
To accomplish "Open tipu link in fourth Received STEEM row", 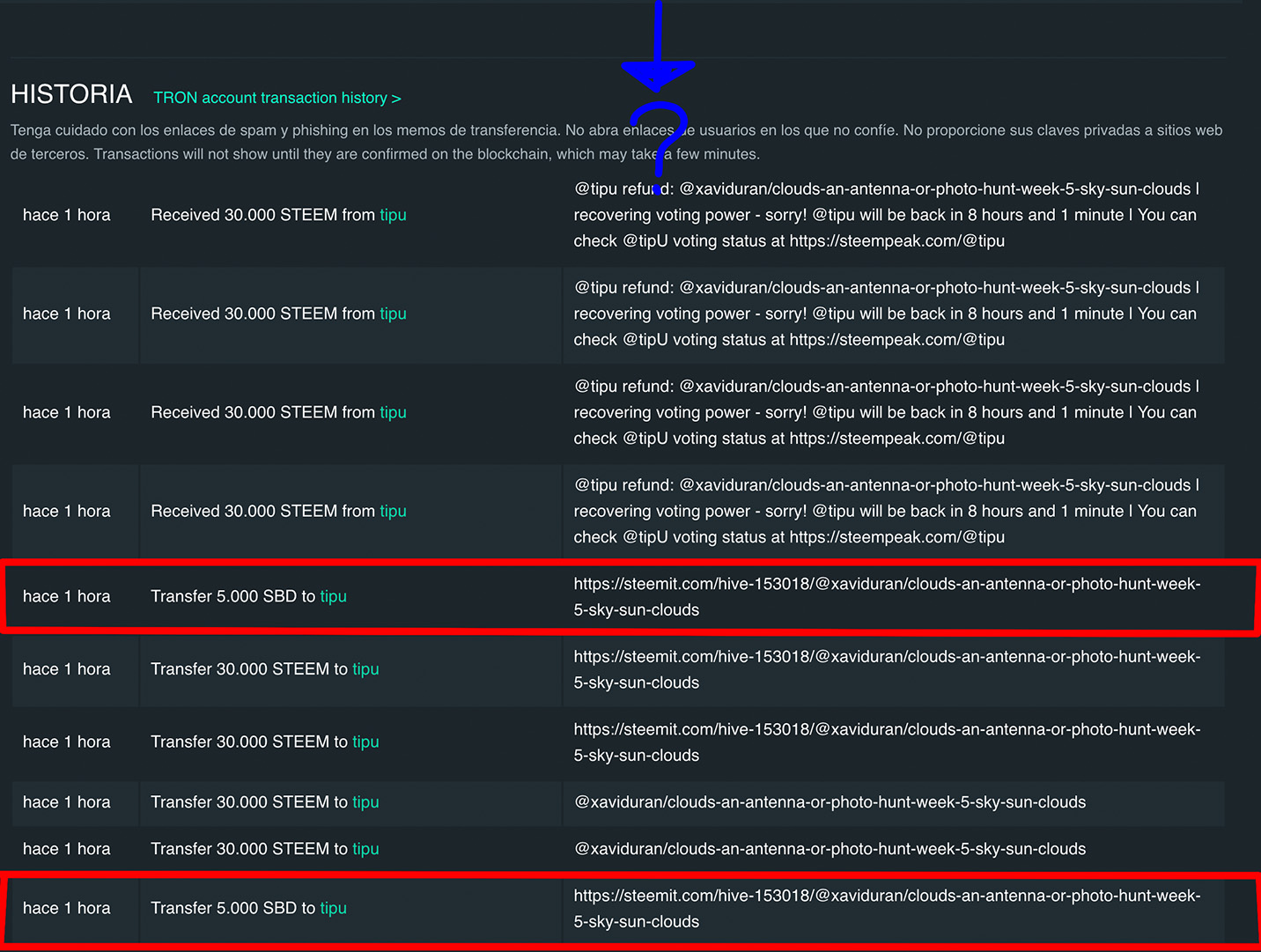I will click(x=393, y=511).
